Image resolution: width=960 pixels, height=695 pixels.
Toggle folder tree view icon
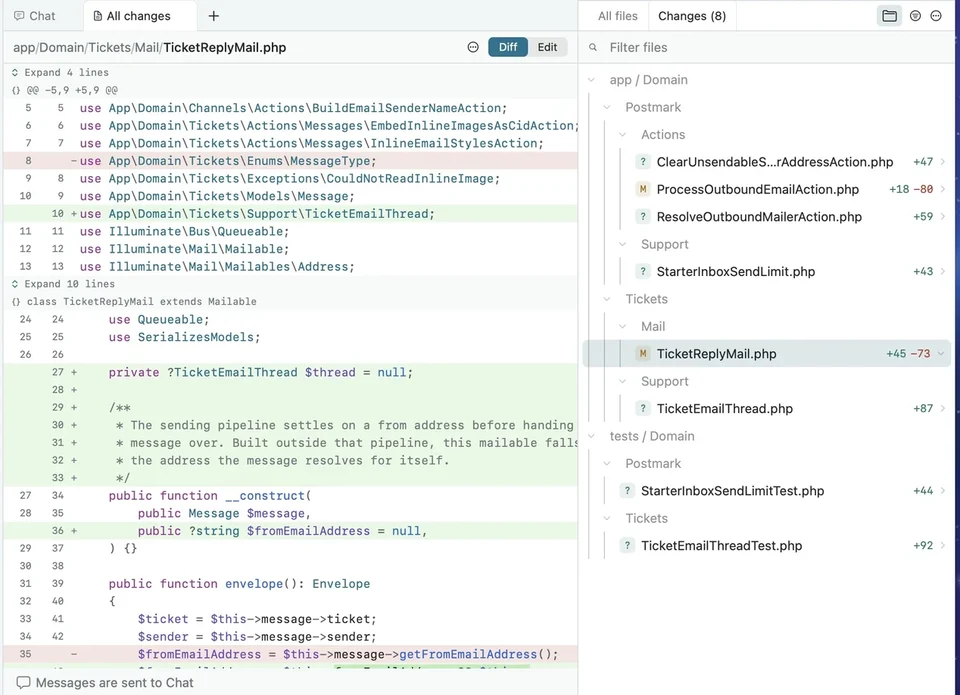[890, 16]
